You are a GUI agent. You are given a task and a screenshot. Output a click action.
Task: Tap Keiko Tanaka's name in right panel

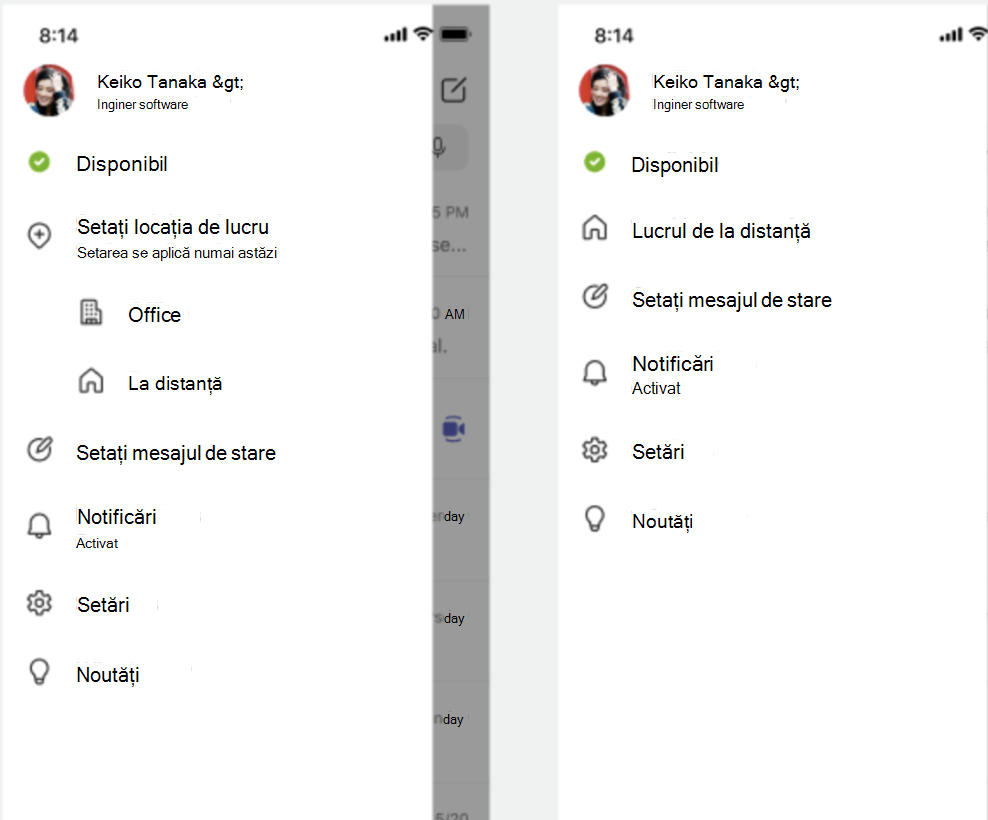[x=726, y=82]
